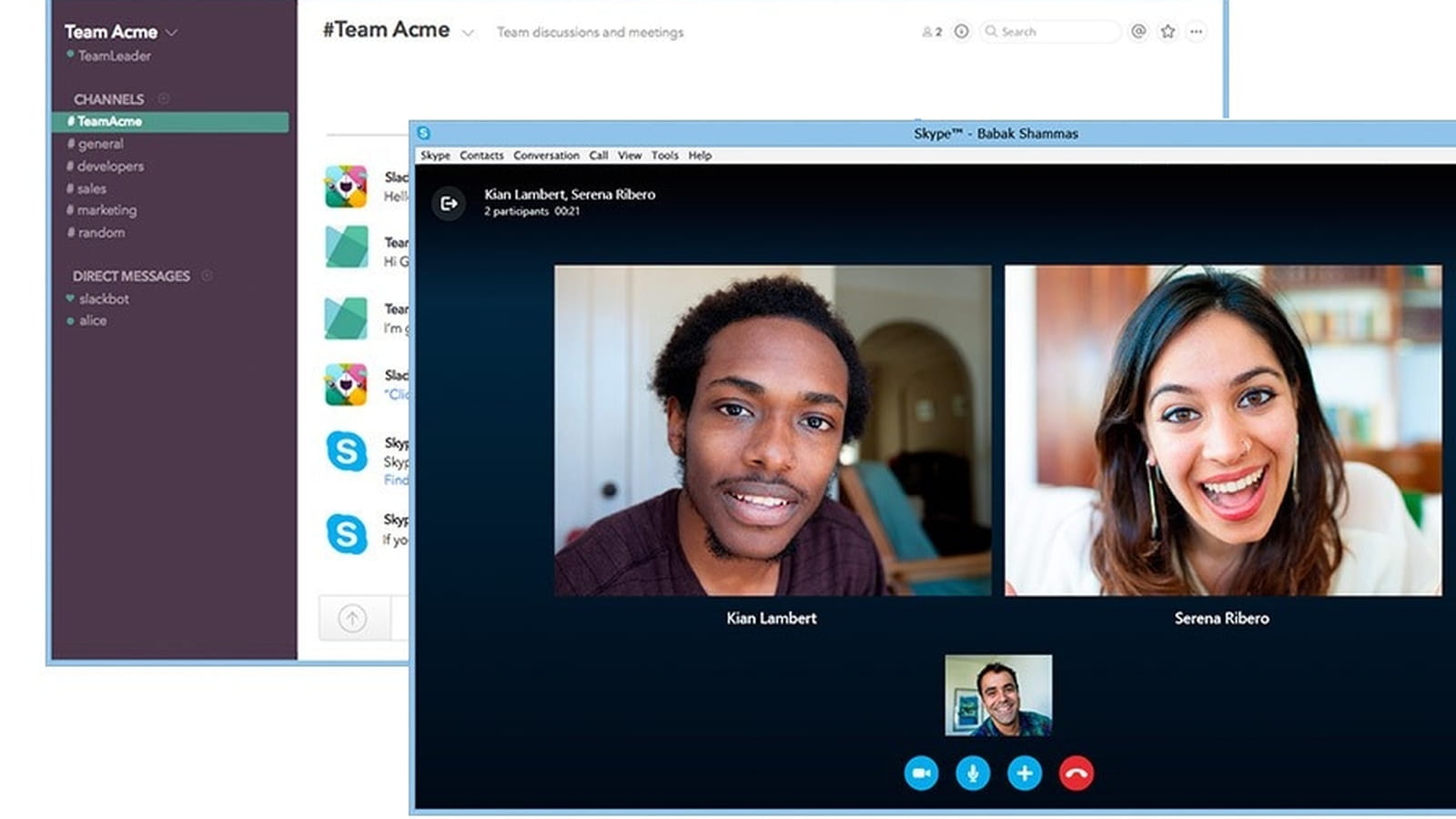The height and width of the screenshot is (819, 1456).
Task: Click the first Skype app avatar in Slack messages
Action: (347, 451)
